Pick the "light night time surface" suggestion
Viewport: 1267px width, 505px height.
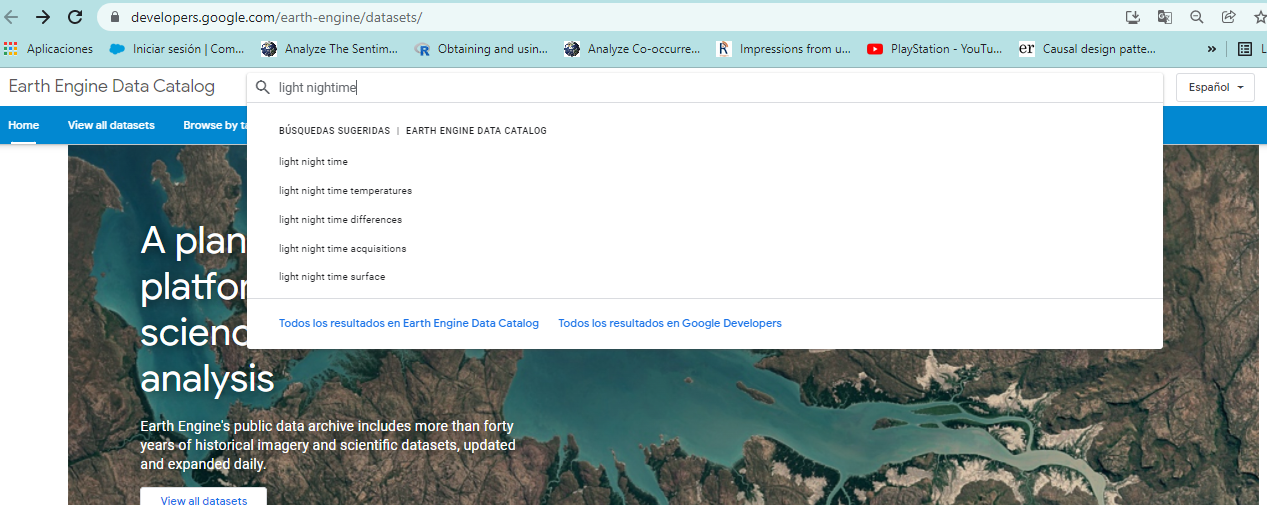(x=332, y=276)
